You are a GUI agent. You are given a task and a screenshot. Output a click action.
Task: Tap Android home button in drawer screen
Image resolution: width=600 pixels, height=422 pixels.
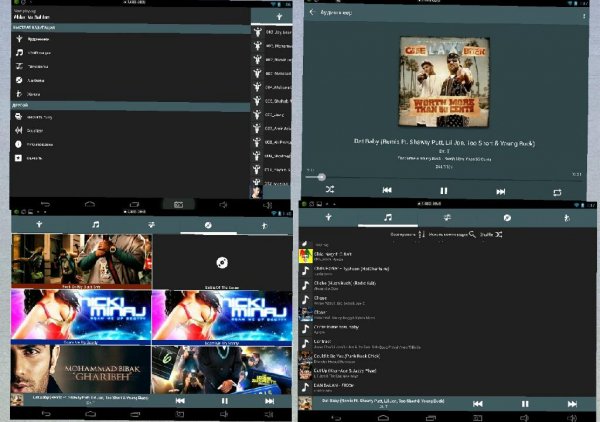point(90,204)
